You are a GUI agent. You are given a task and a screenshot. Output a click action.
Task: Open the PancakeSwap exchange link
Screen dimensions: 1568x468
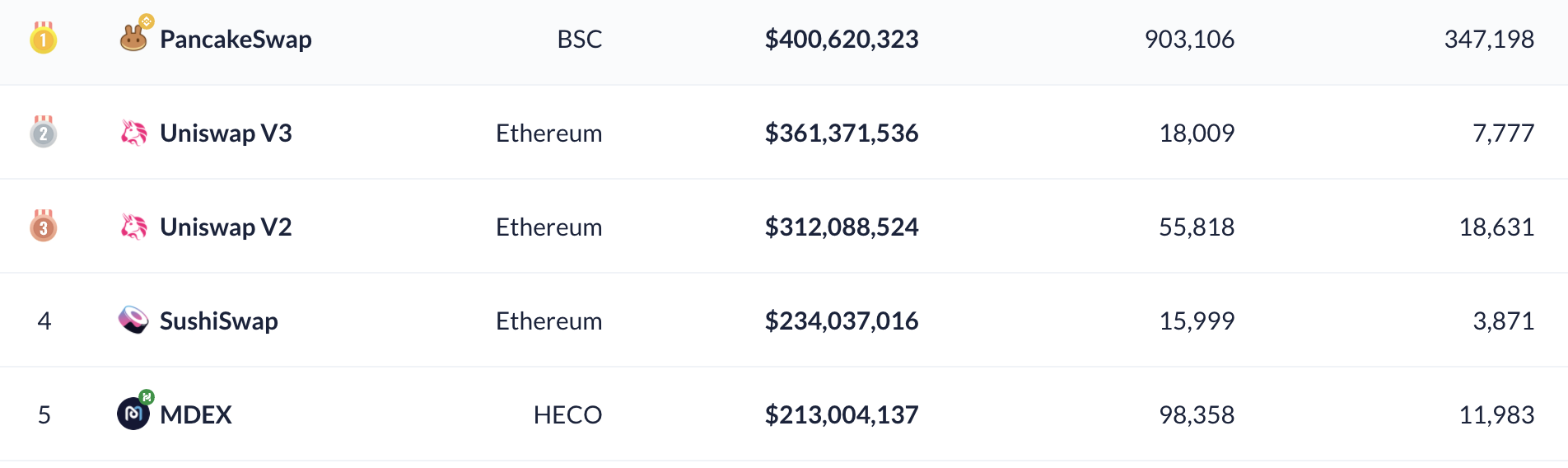pos(236,40)
